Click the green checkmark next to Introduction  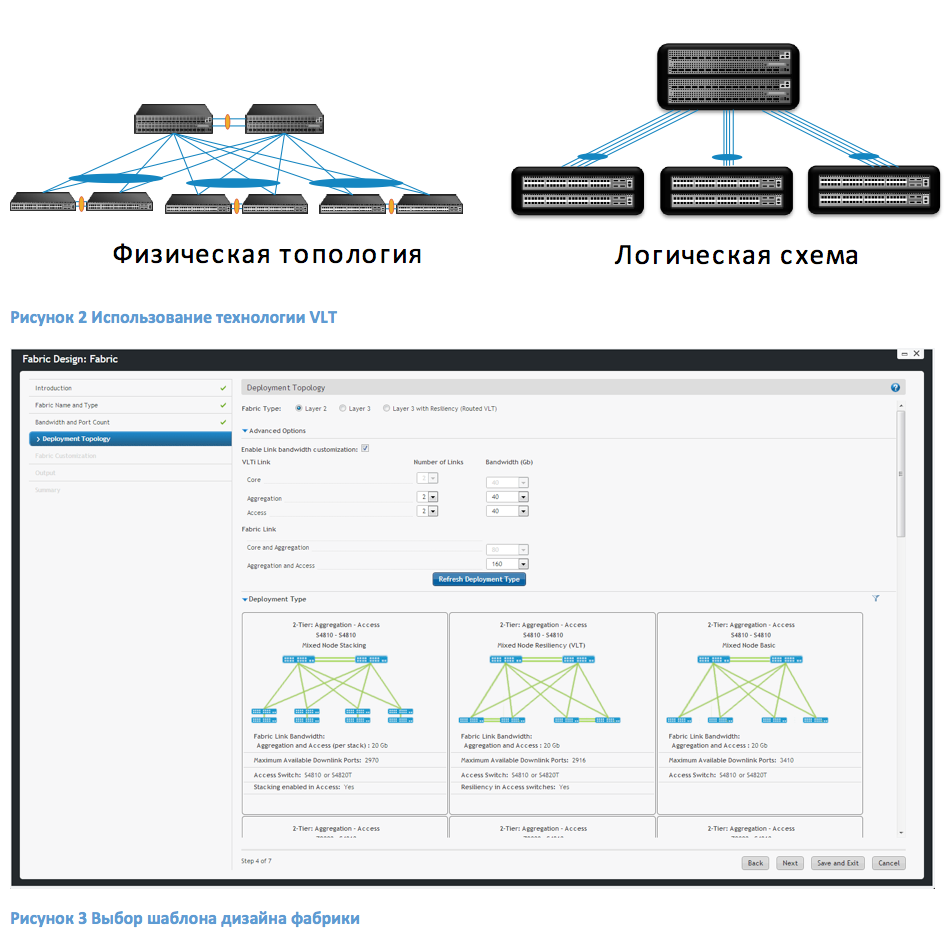click(223, 388)
